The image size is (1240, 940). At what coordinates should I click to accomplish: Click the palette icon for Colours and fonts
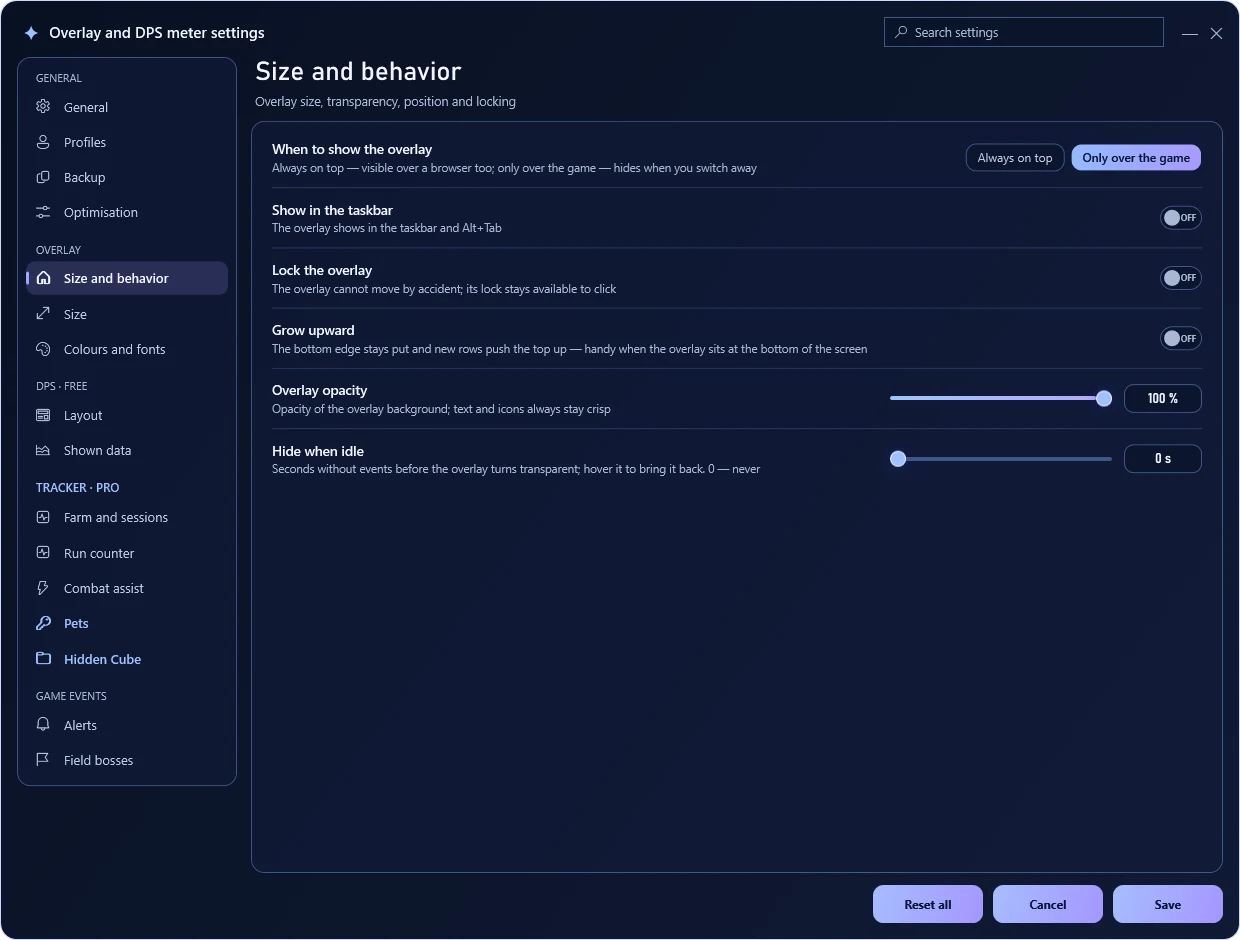(43, 349)
